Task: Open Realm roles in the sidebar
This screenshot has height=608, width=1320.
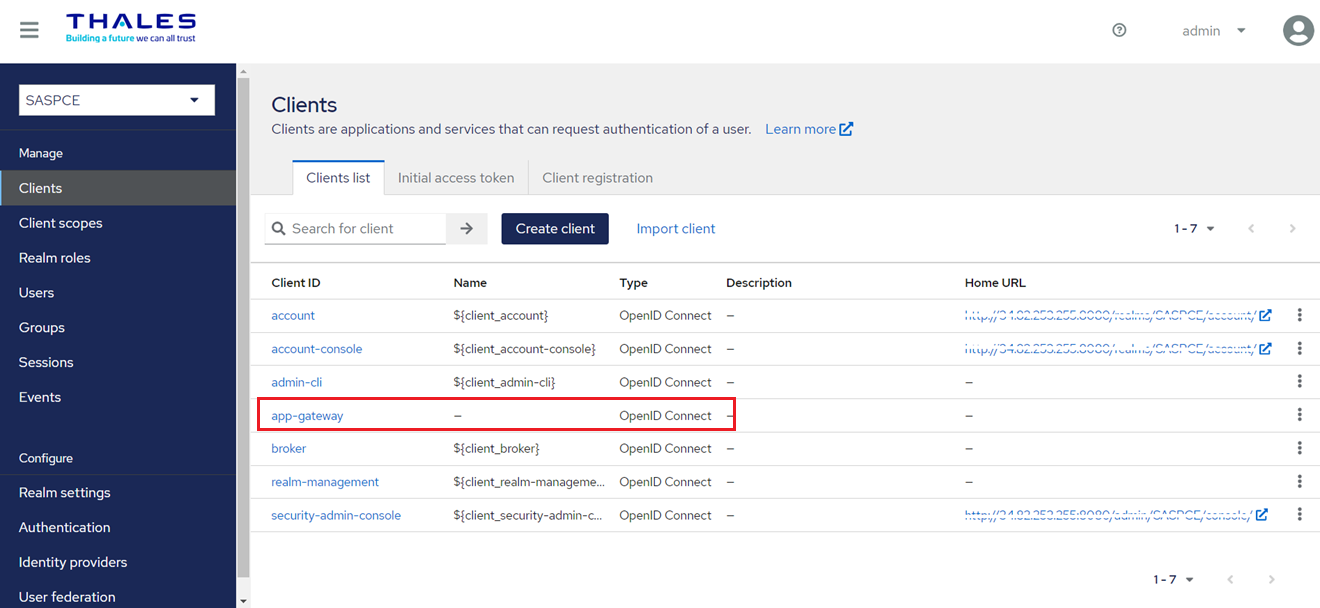Action: click(55, 258)
